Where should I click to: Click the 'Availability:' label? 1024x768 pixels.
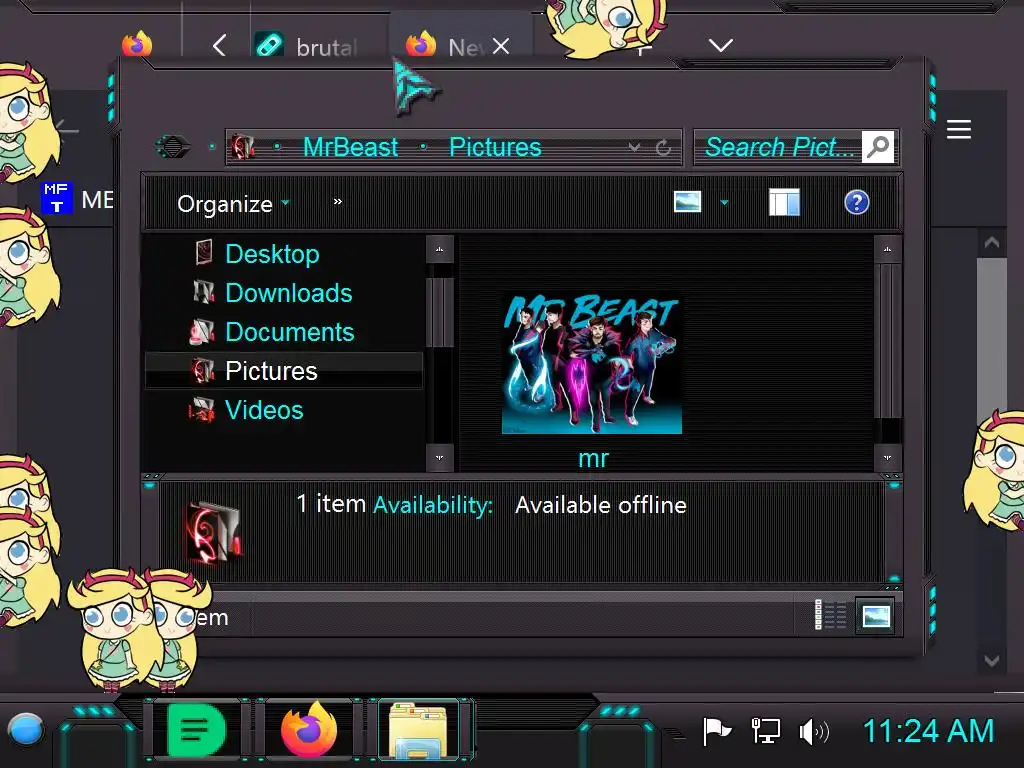pos(433,505)
